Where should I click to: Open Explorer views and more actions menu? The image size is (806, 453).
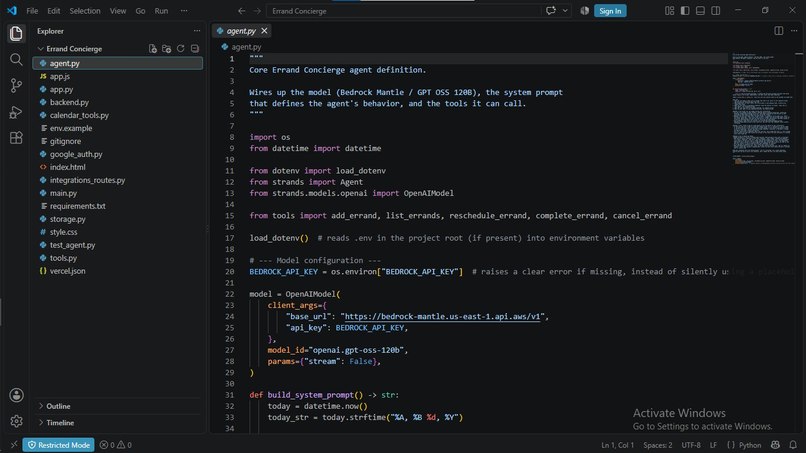[x=197, y=31]
